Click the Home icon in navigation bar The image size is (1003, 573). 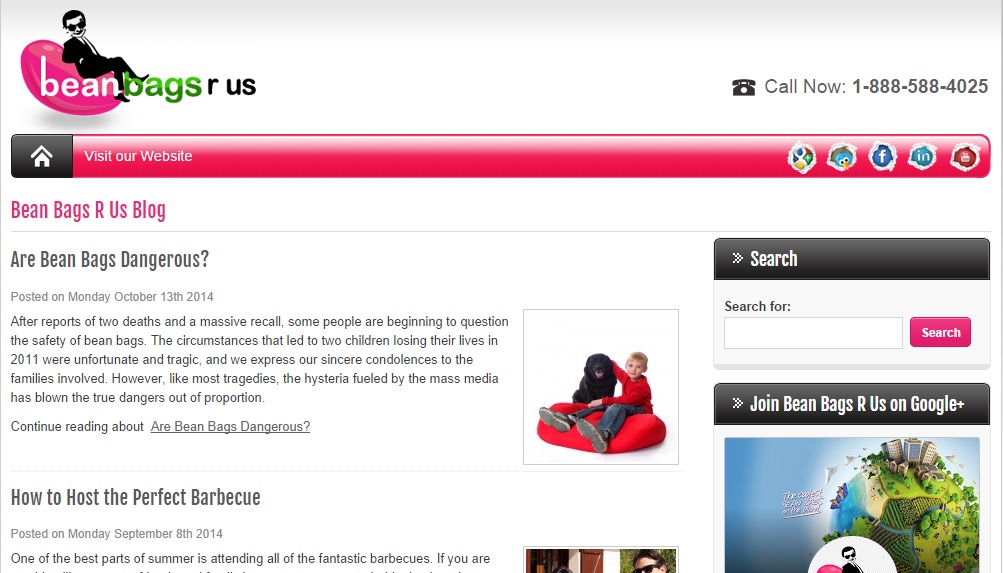[42, 156]
